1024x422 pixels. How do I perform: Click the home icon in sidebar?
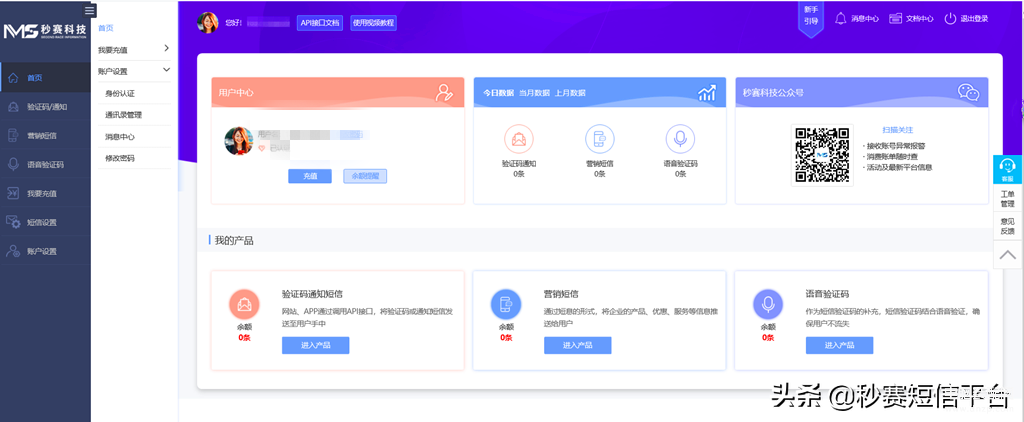13,78
